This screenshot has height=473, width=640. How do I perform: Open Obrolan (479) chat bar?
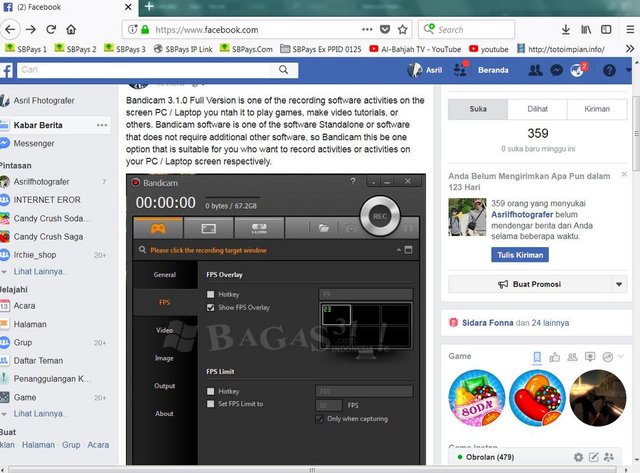(490, 457)
